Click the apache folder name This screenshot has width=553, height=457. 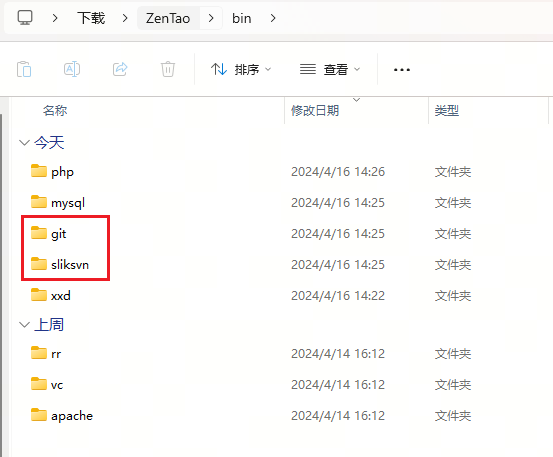click(x=72, y=416)
